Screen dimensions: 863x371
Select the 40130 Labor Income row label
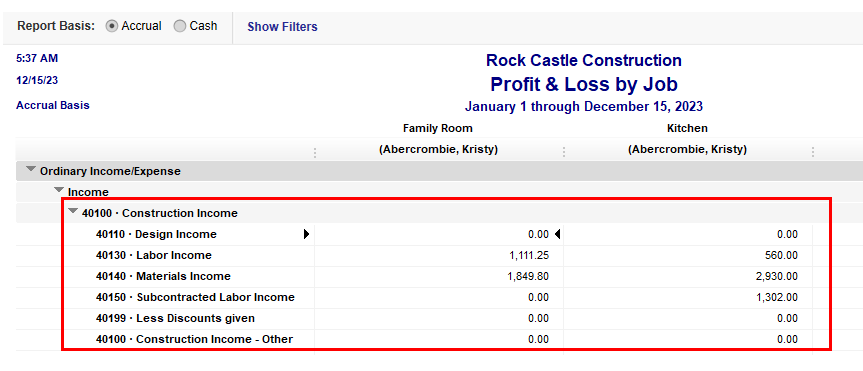tap(154, 255)
